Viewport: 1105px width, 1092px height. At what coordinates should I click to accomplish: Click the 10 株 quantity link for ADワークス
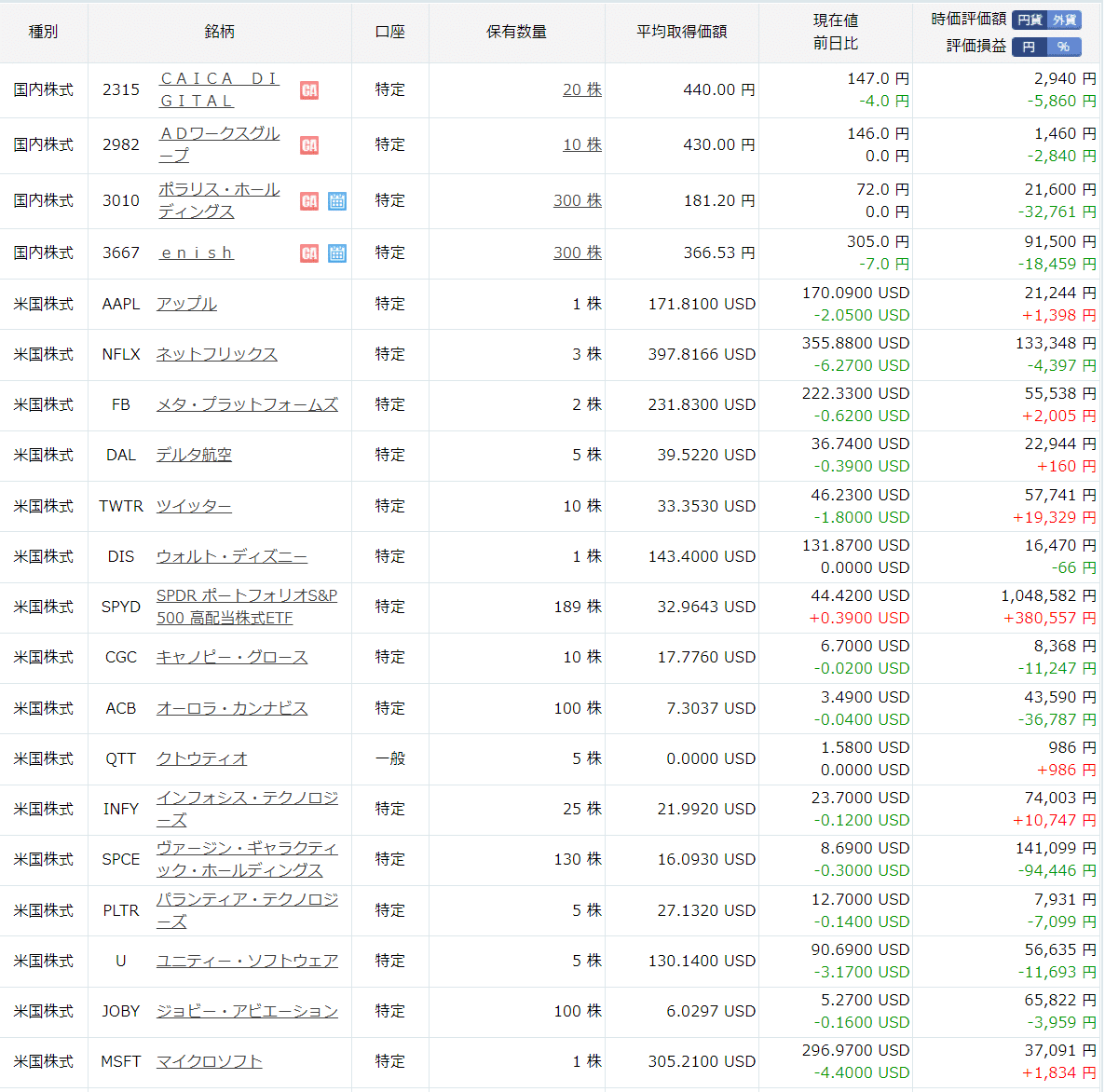582,144
